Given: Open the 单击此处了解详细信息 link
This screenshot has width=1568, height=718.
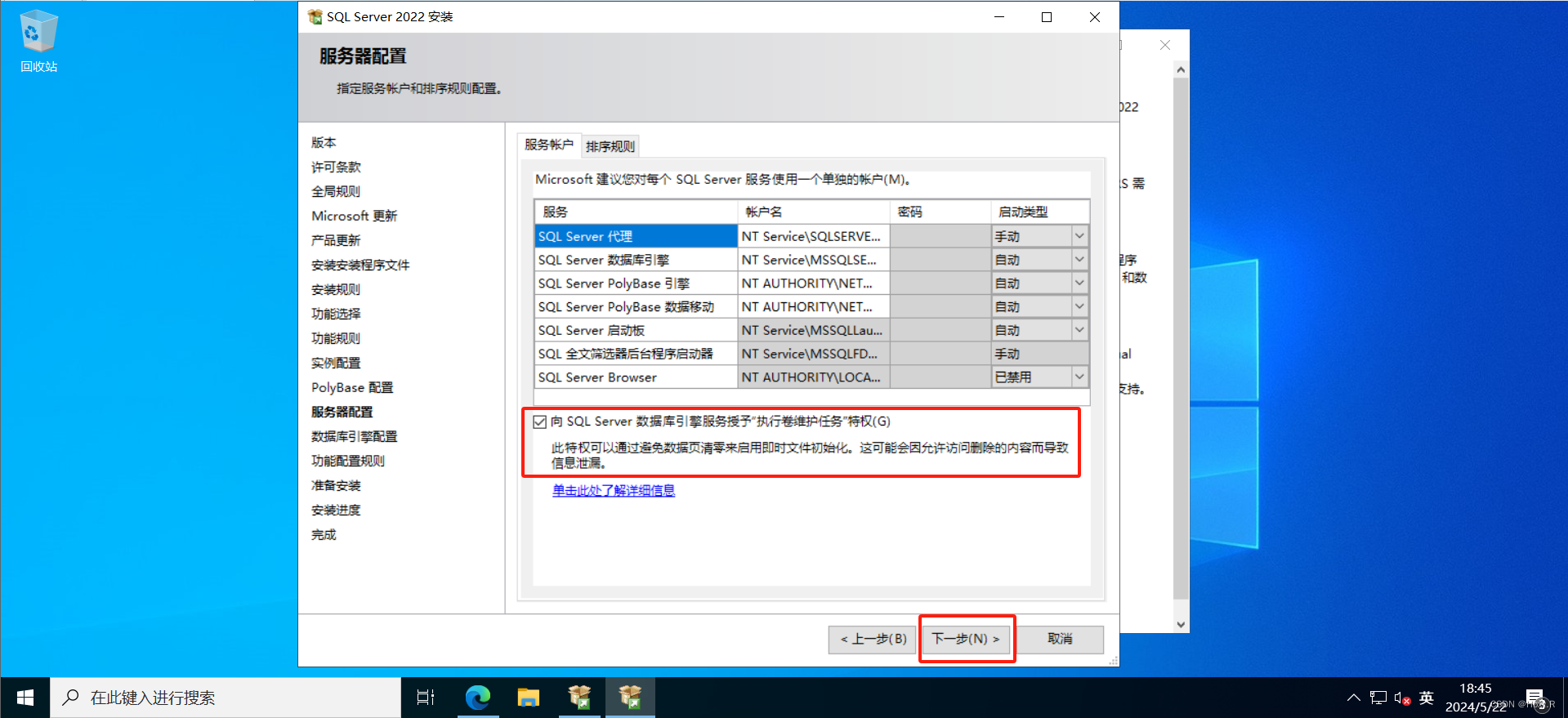Looking at the screenshot, I should point(614,490).
